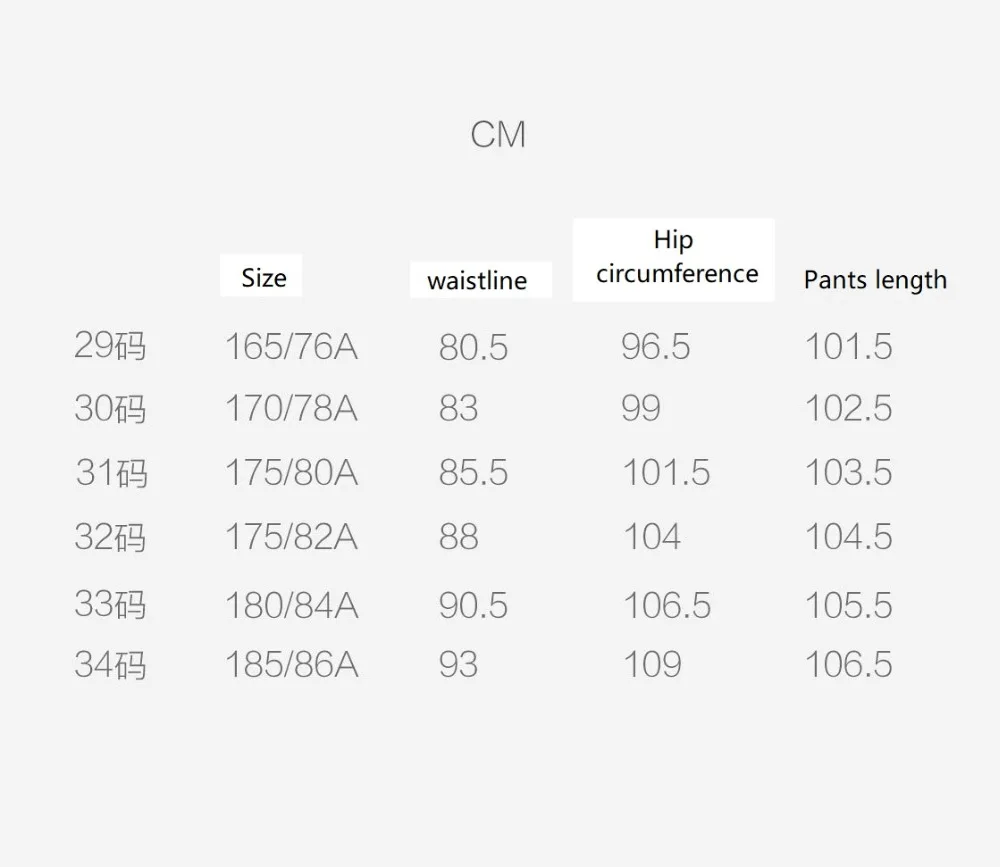Click the Size column header

pyautogui.click(x=263, y=278)
